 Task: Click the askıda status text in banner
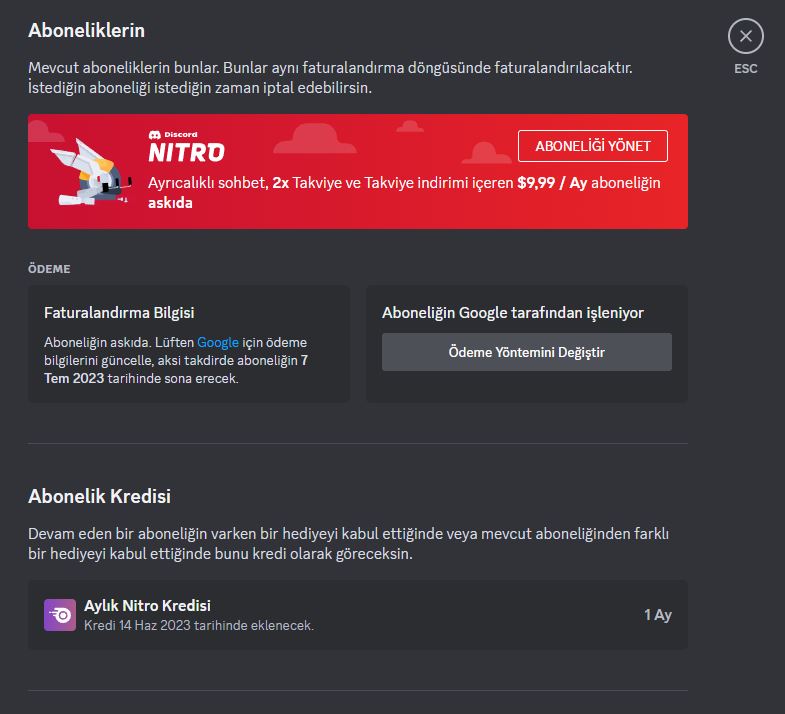click(x=170, y=203)
